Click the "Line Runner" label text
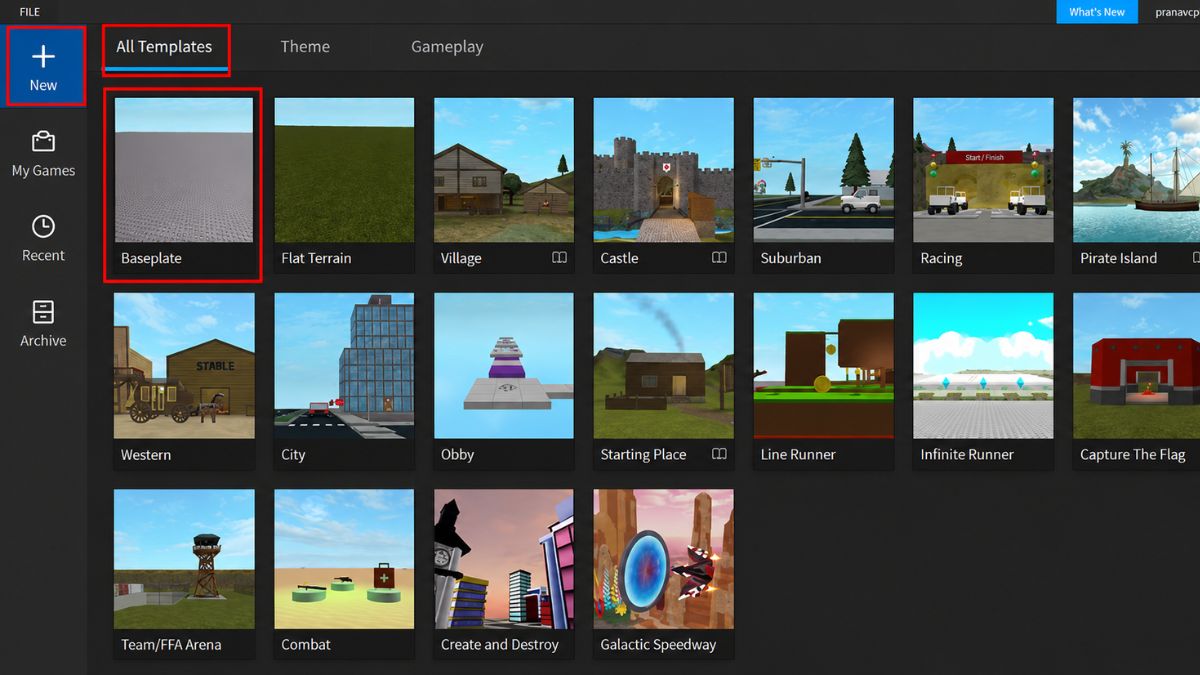 pos(798,454)
